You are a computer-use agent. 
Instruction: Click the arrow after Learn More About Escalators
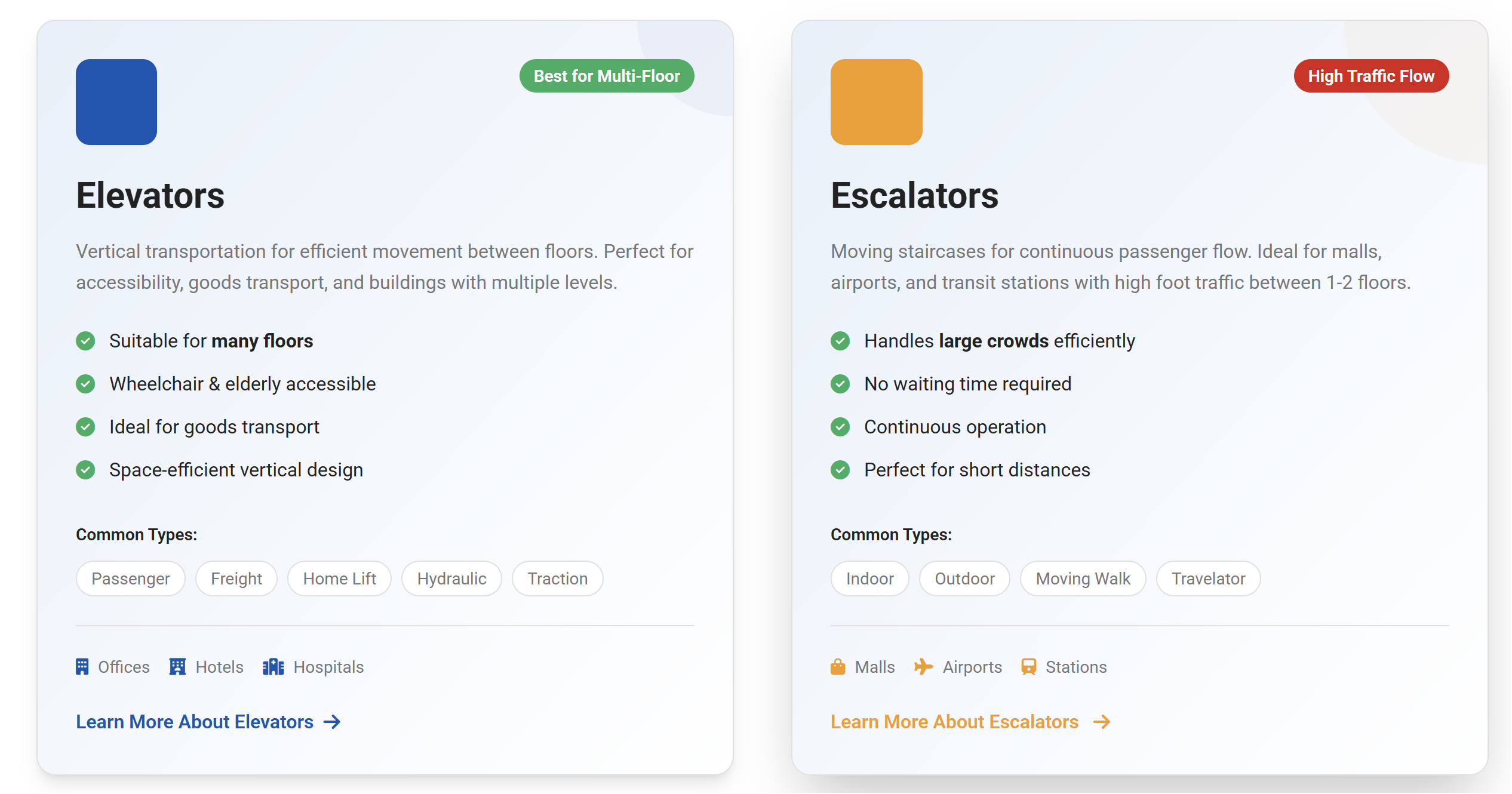1102,722
